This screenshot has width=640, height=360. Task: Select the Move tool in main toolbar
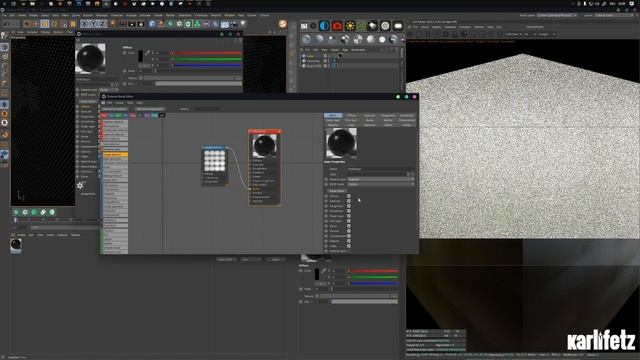36,24
